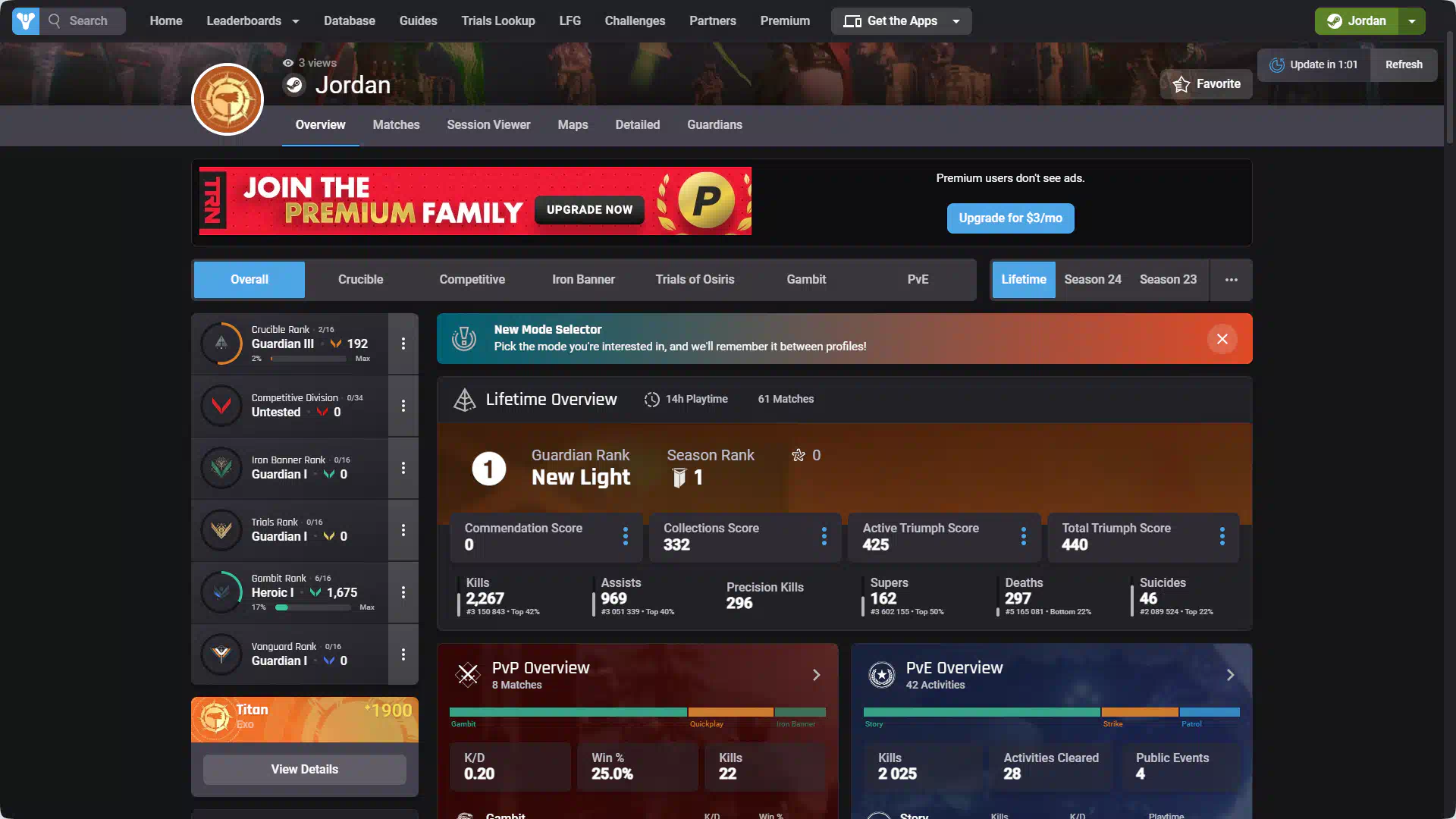Click the Crucible Rank emblem icon
The width and height of the screenshot is (1456, 819).
click(x=221, y=344)
